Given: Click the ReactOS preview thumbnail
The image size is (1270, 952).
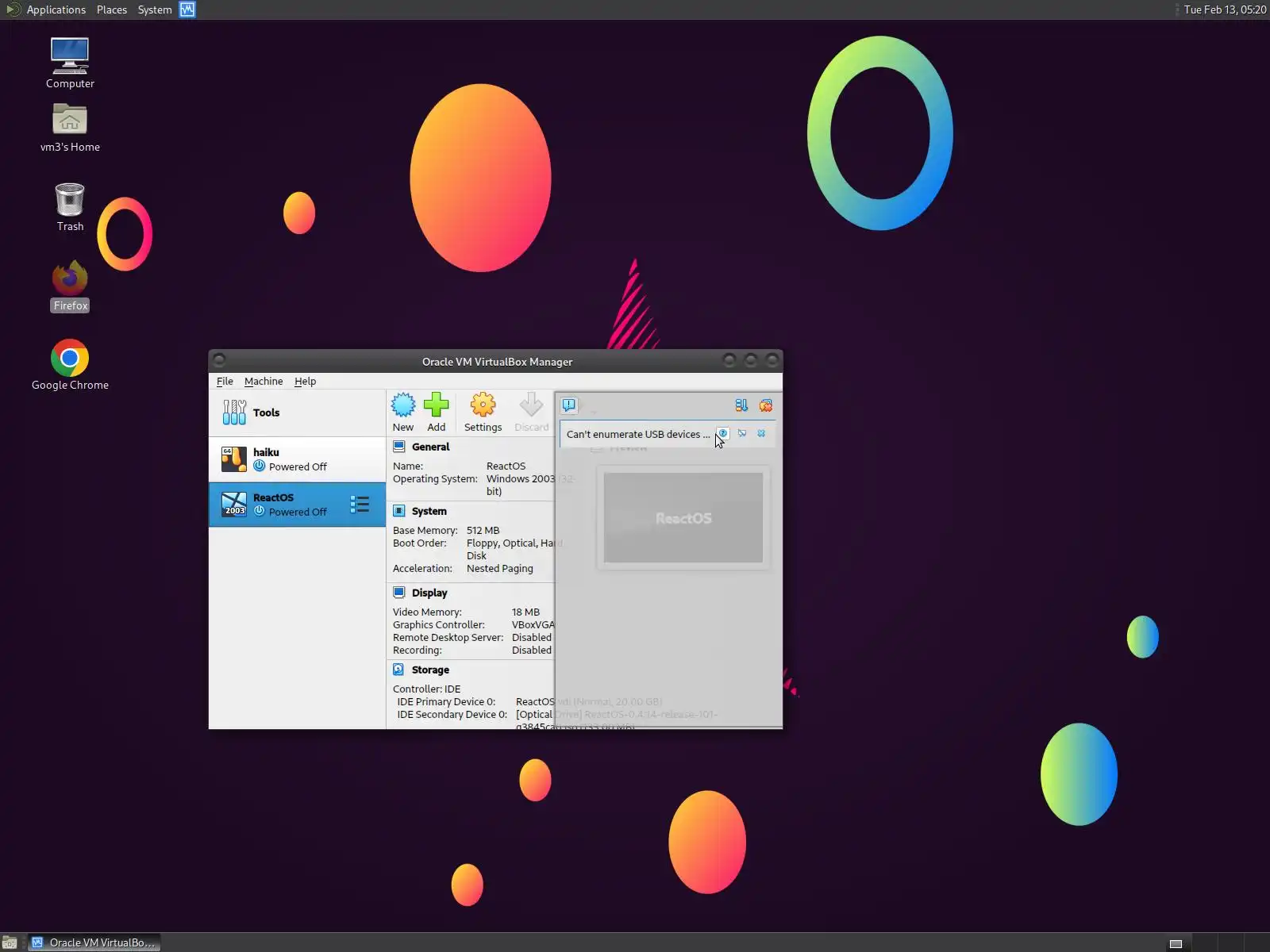Looking at the screenshot, I should 683,518.
